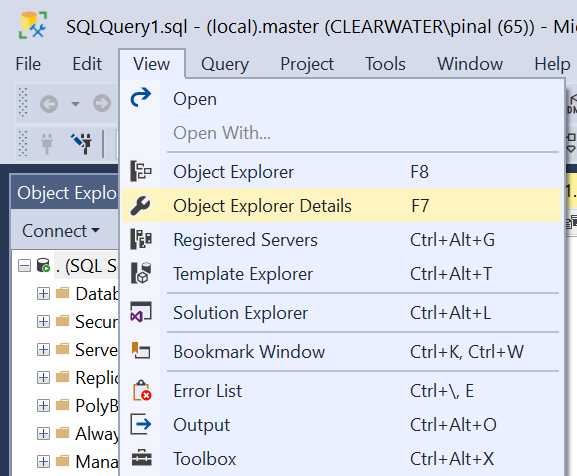Select the 'Secur' tree row label
This screenshot has height=476, width=577.
click(96, 322)
